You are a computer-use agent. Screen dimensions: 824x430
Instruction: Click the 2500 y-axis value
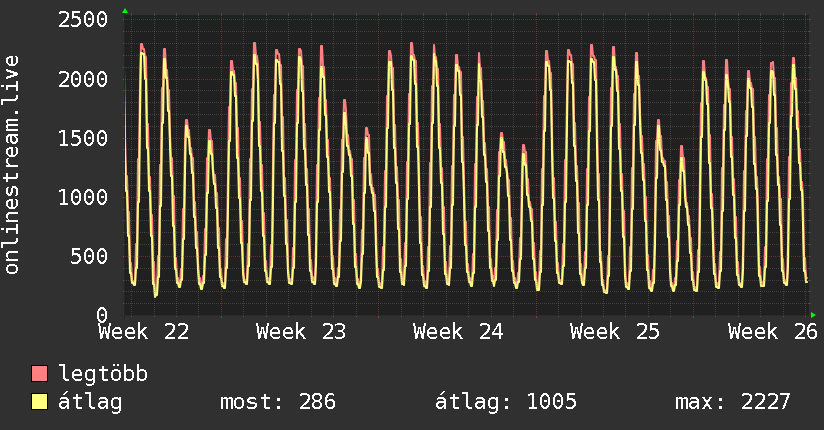pos(83,20)
